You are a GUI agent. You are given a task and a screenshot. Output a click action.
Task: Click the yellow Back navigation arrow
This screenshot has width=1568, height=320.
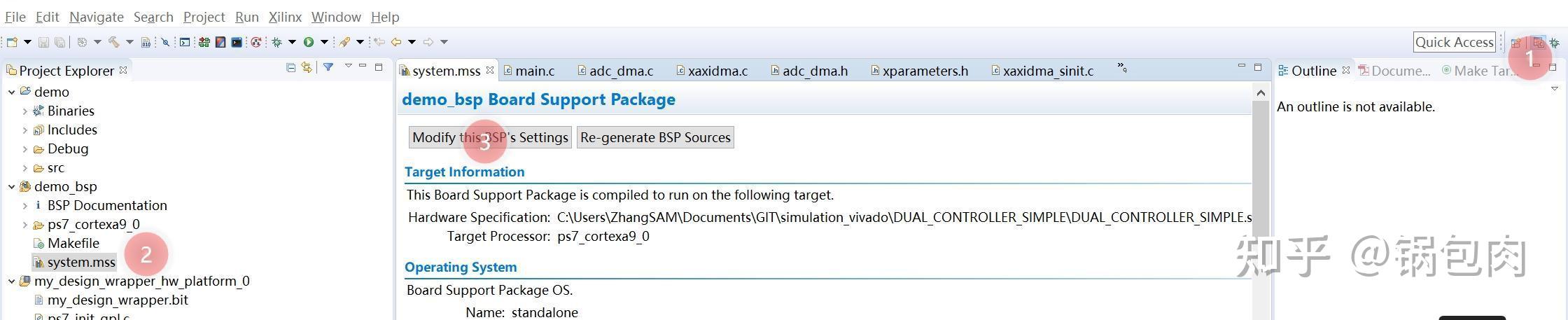point(396,42)
